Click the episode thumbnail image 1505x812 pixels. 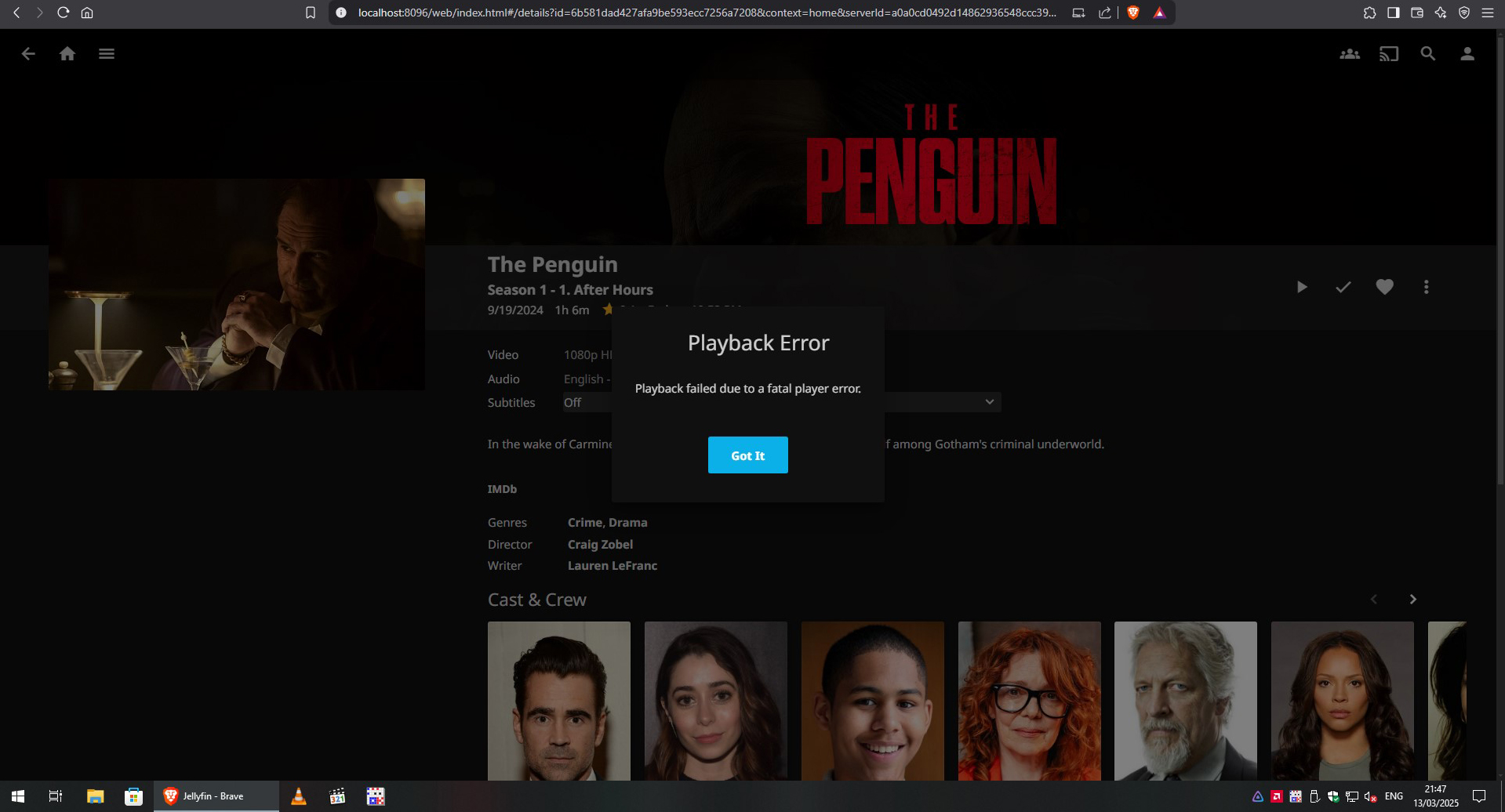point(237,285)
